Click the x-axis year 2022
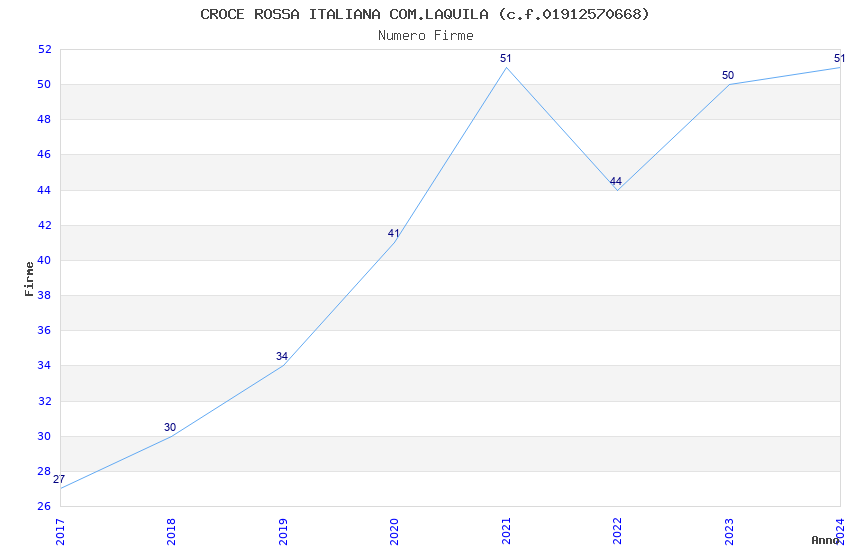Screen dimensions: 850x550 617,532
